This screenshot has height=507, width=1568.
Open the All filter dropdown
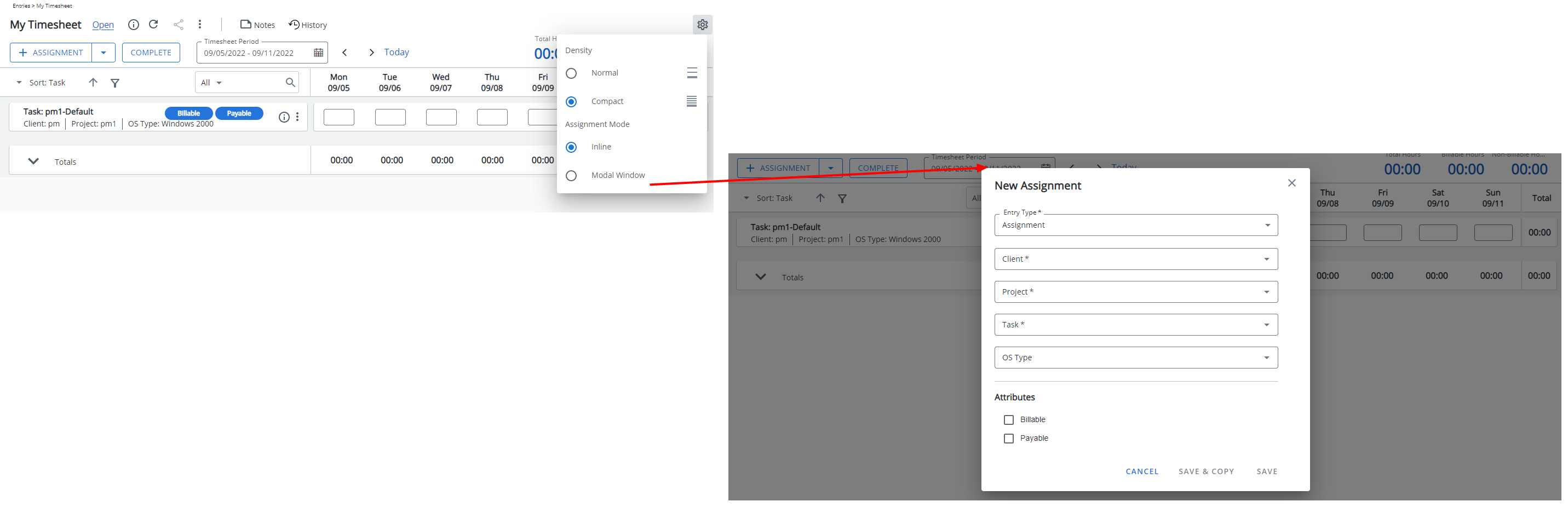tap(211, 83)
